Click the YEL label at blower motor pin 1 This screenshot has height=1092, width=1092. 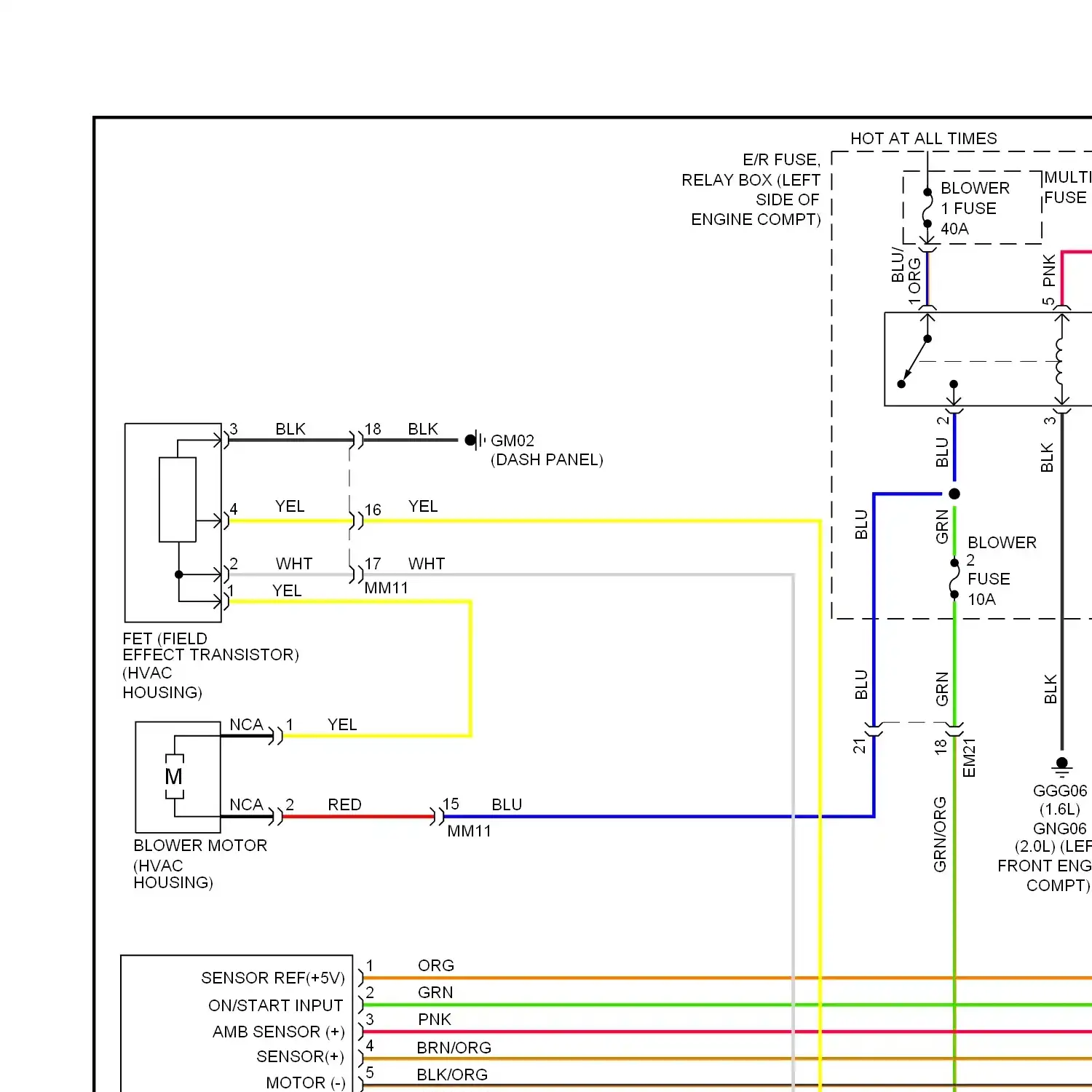tap(342, 724)
